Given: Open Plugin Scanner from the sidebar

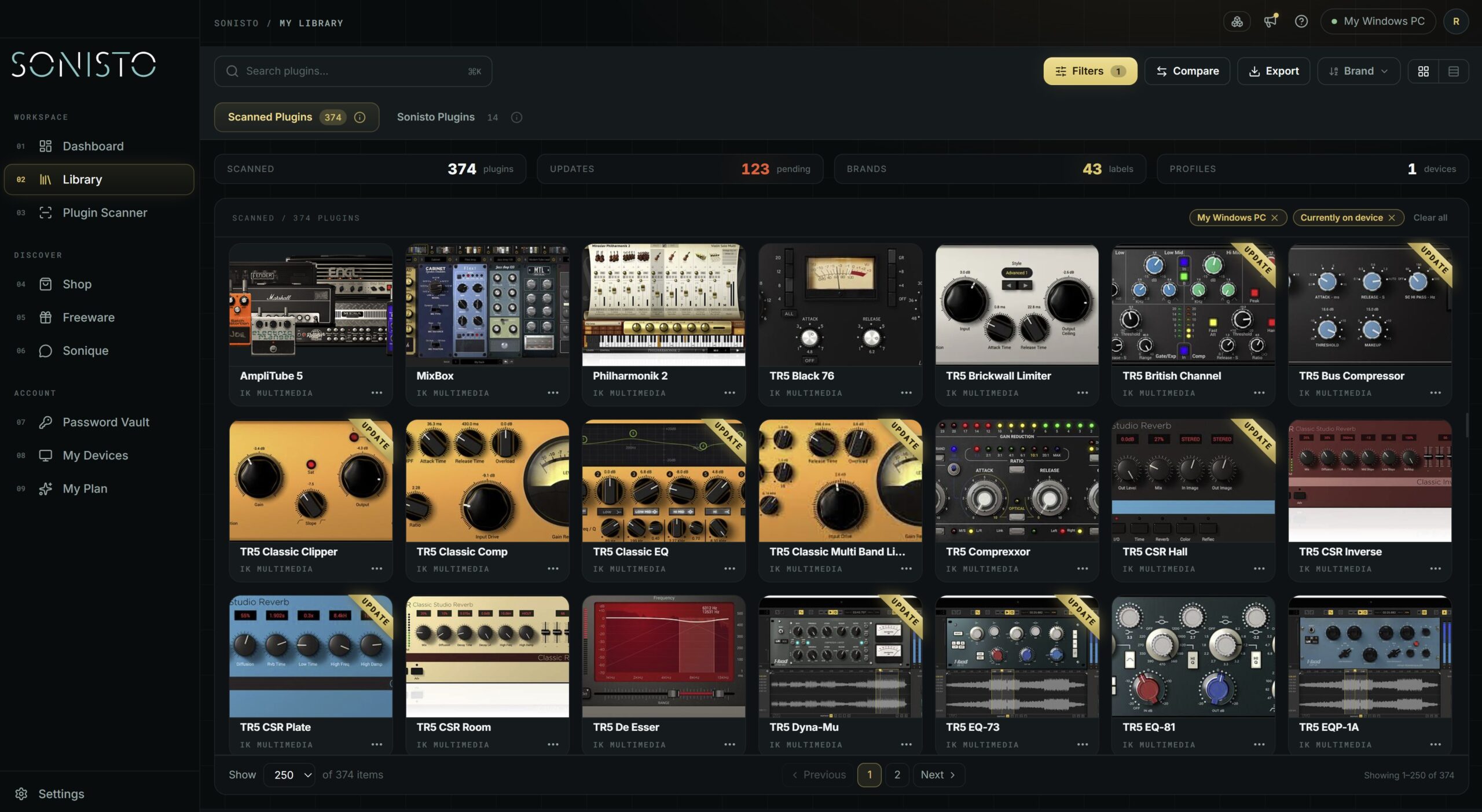Looking at the screenshot, I should 98,212.
